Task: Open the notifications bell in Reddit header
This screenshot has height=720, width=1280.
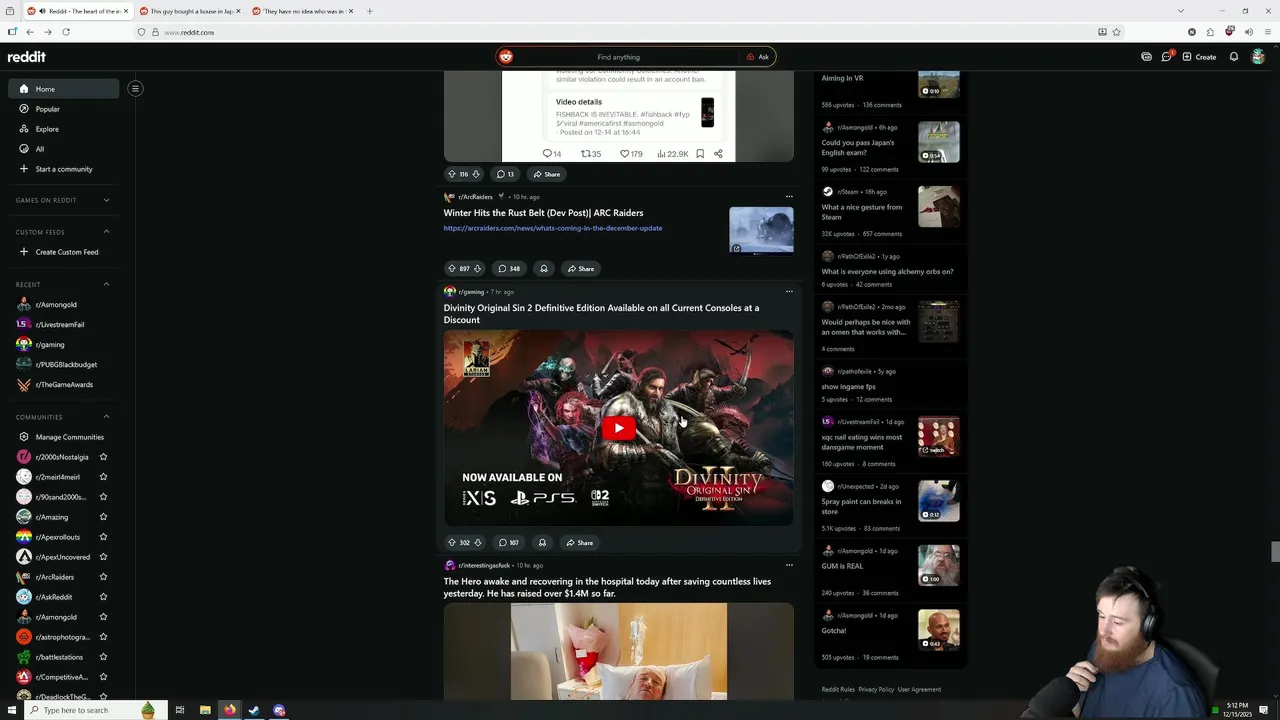Action: coord(1234,57)
